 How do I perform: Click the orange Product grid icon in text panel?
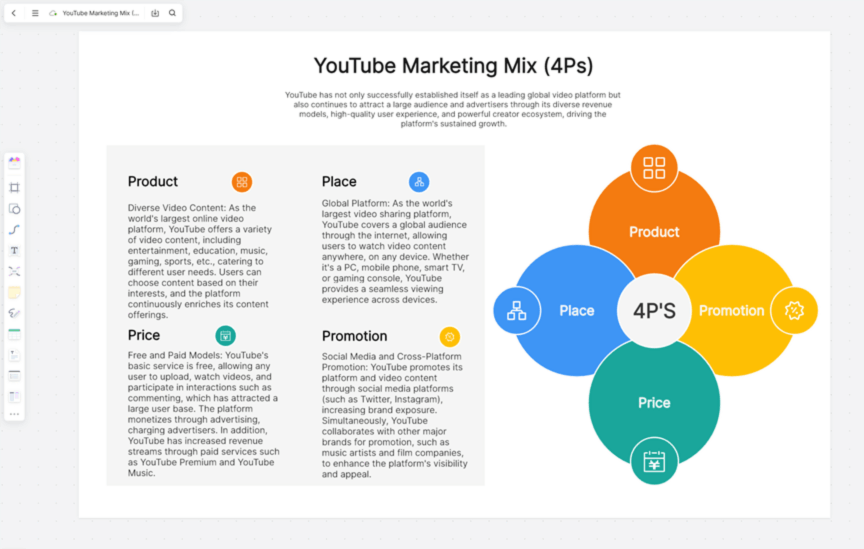coord(242,182)
